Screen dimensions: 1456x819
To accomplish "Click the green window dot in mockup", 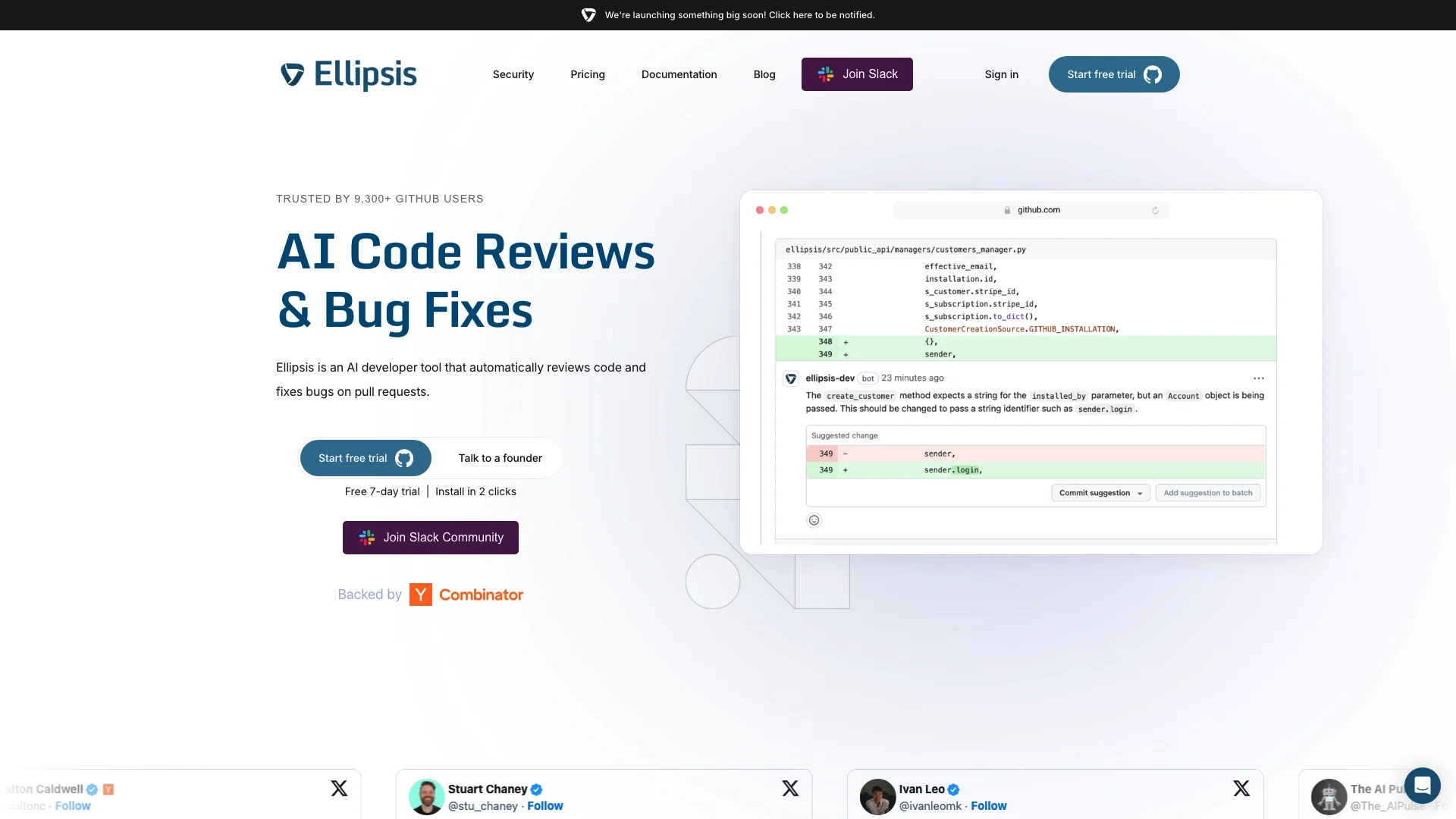I will (x=784, y=210).
